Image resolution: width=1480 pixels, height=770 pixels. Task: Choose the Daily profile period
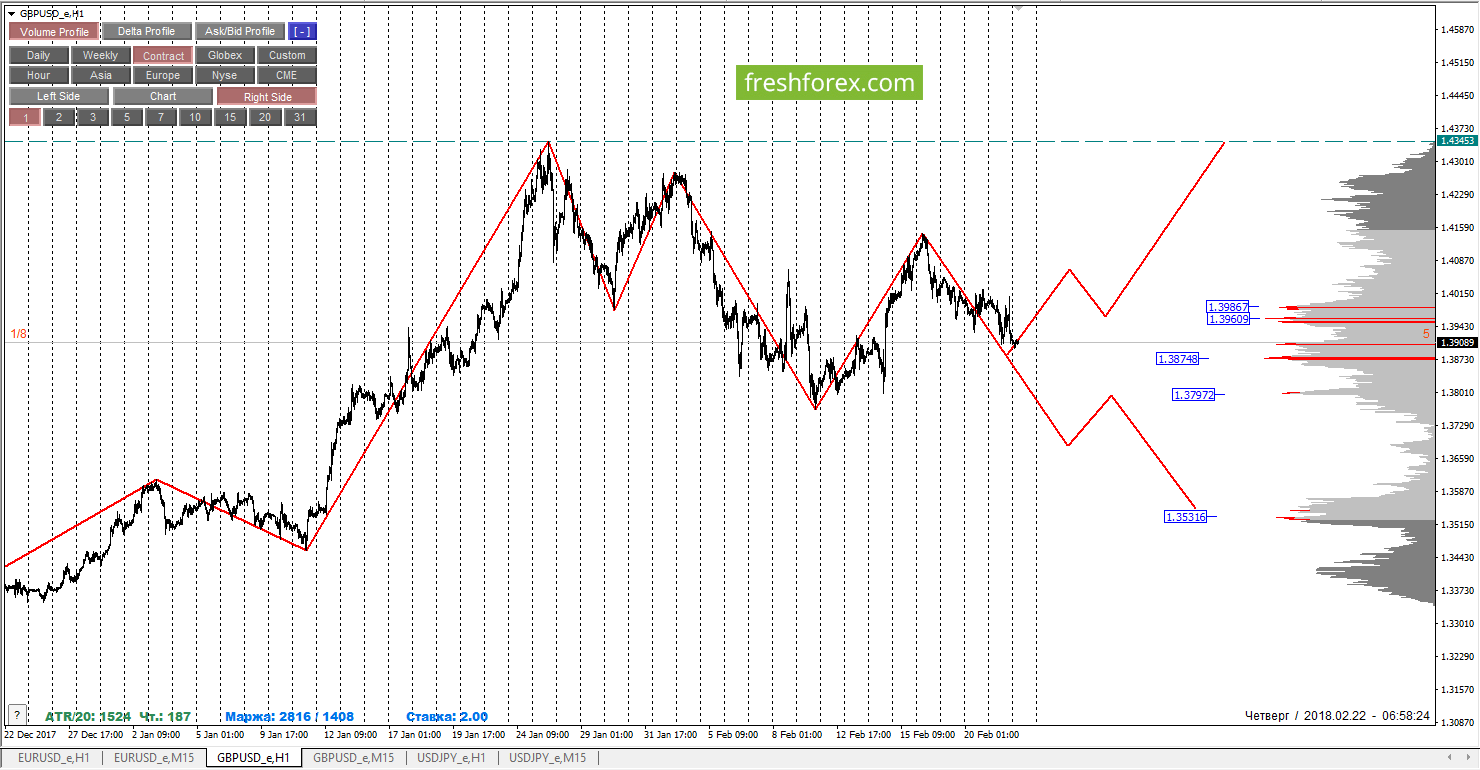click(39, 56)
